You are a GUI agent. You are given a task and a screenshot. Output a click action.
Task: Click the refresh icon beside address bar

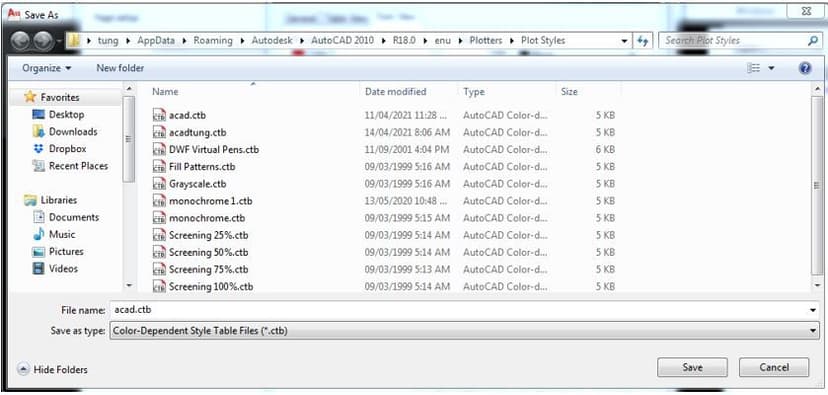[x=643, y=41]
